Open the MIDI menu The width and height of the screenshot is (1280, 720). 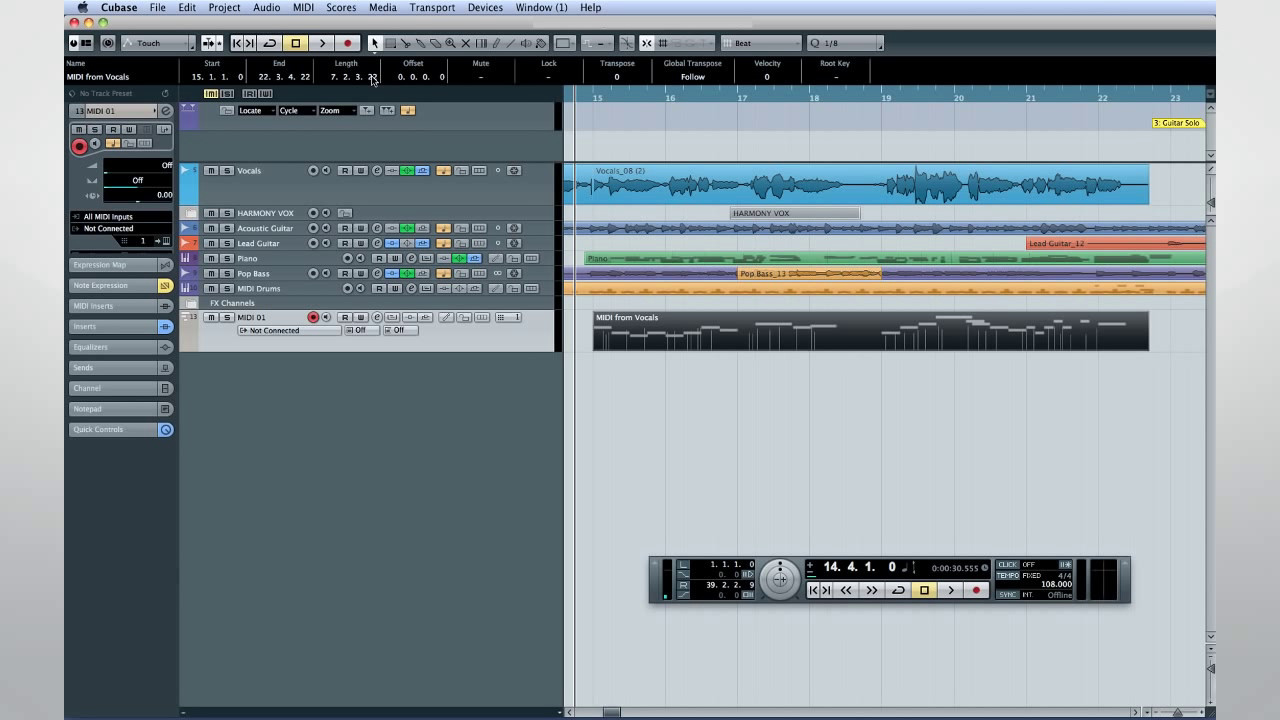(303, 7)
